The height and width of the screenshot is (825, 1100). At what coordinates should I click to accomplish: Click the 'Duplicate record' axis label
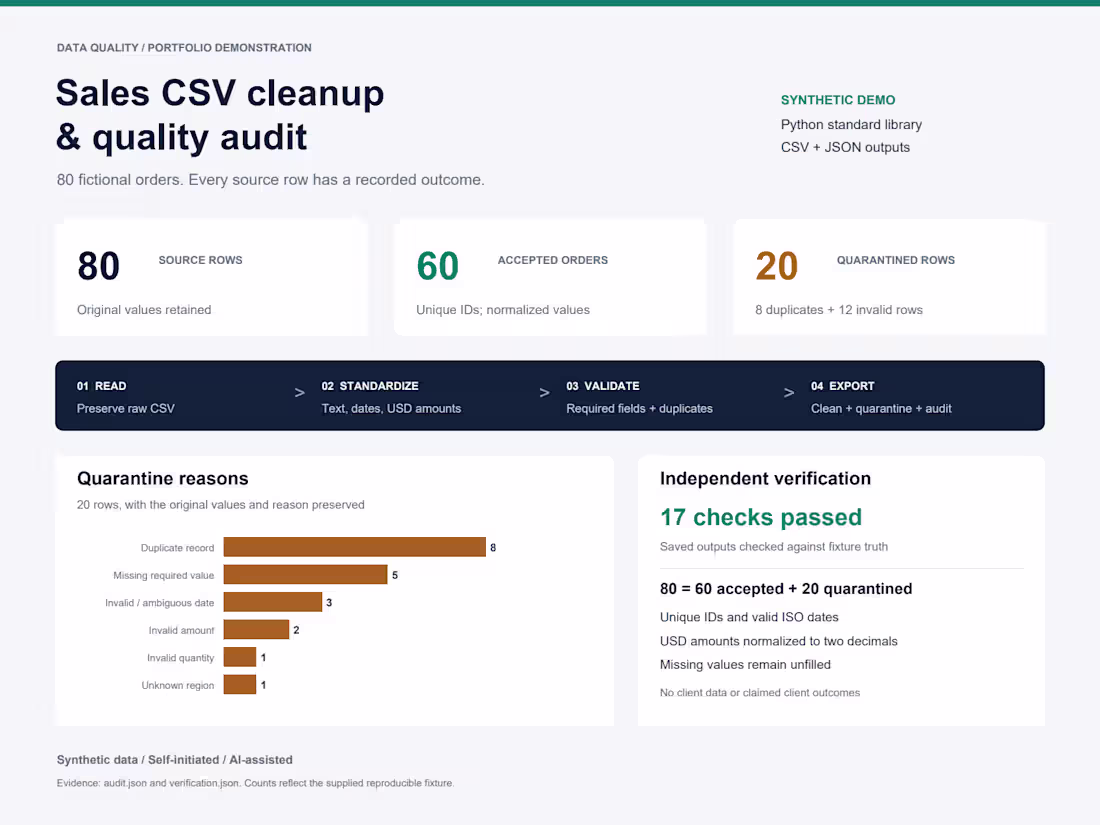177,548
